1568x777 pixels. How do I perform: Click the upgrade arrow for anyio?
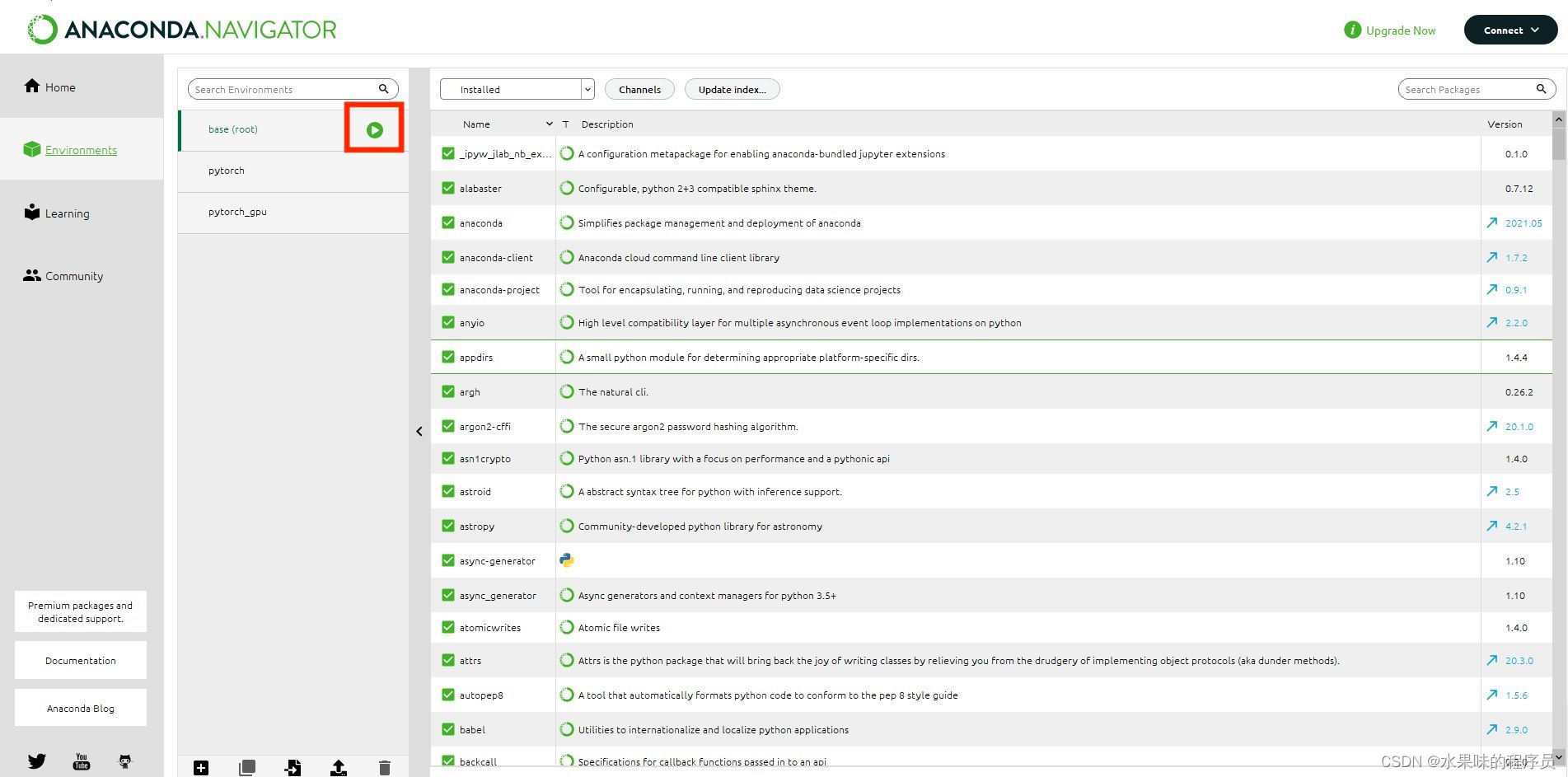tap(1492, 322)
